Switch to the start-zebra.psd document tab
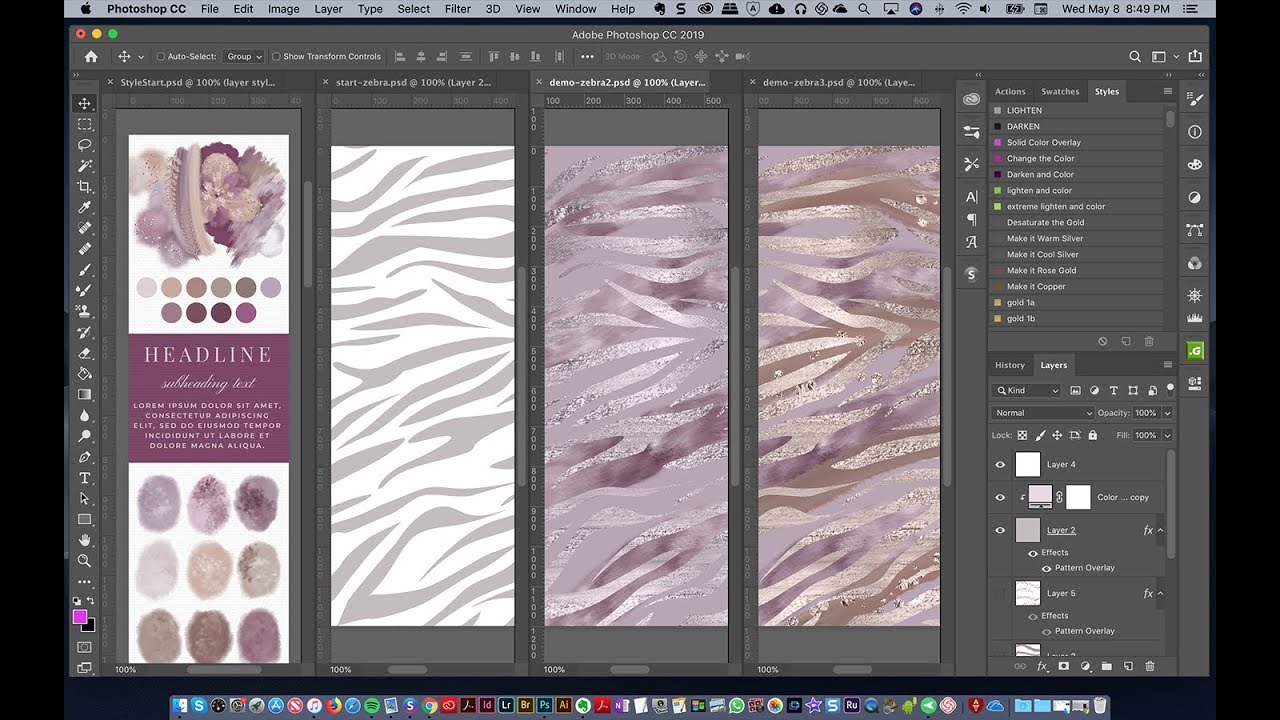This screenshot has width=1280, height=720. coord(413,82)
